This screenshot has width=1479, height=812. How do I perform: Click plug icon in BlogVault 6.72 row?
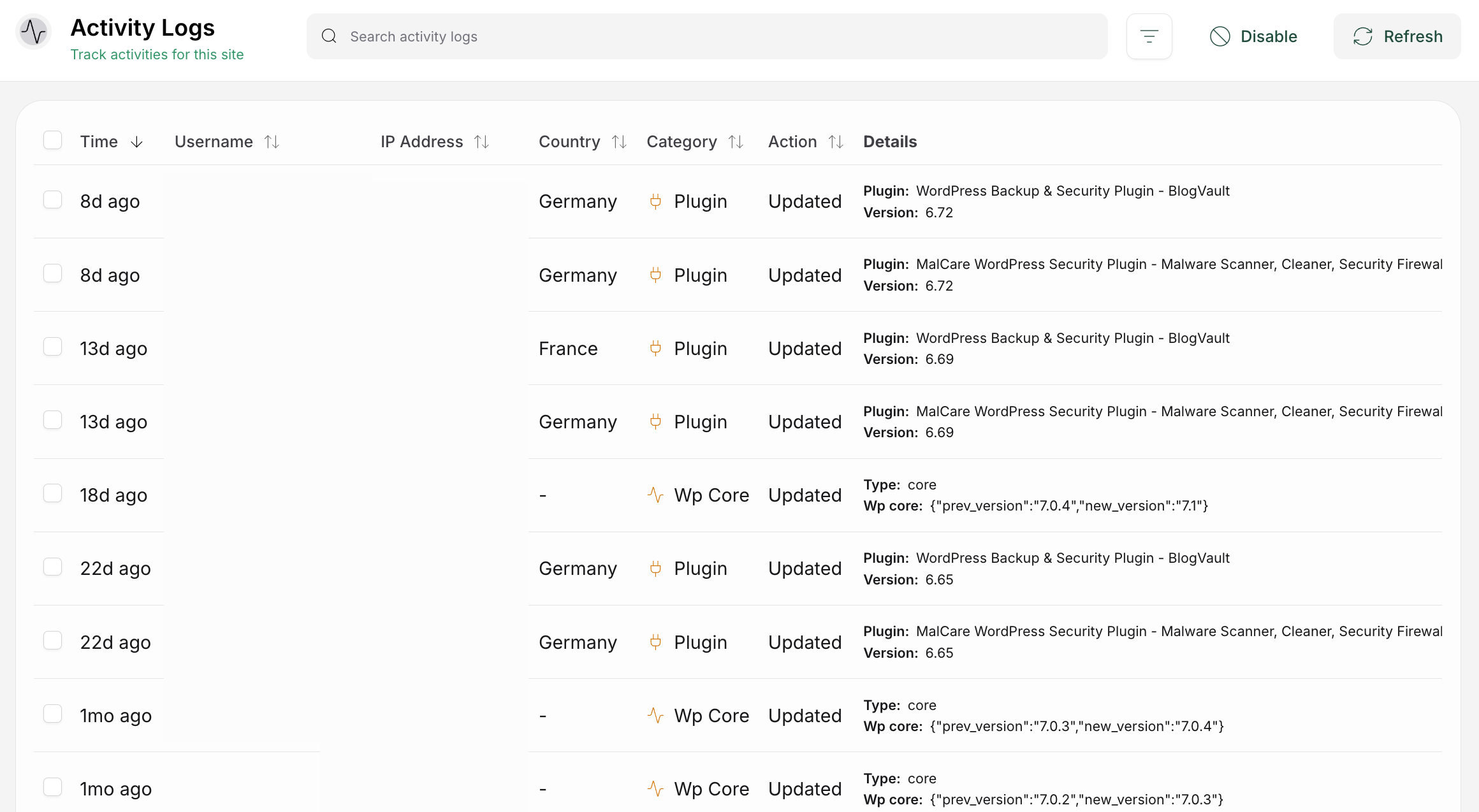pos(655,201)
